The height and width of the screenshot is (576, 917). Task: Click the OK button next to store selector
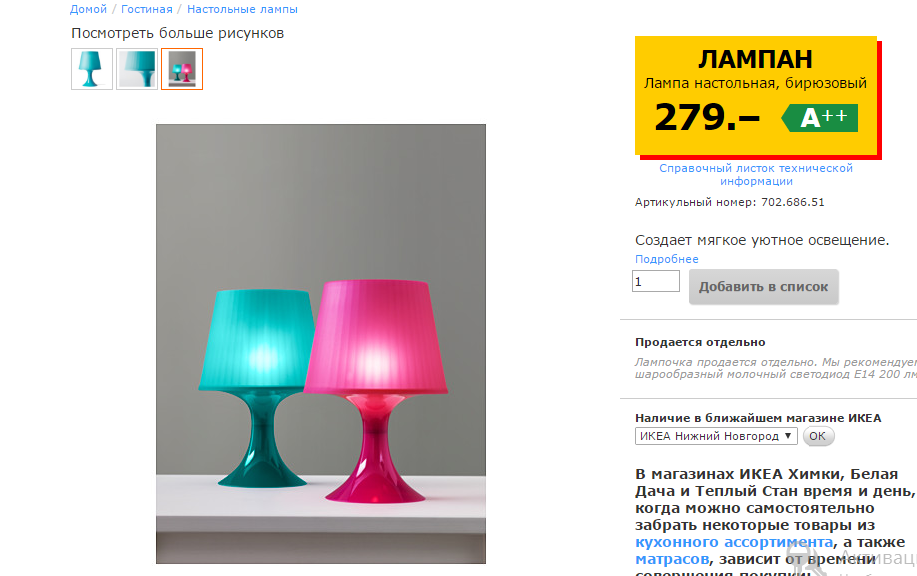click(x=818, y=436)
